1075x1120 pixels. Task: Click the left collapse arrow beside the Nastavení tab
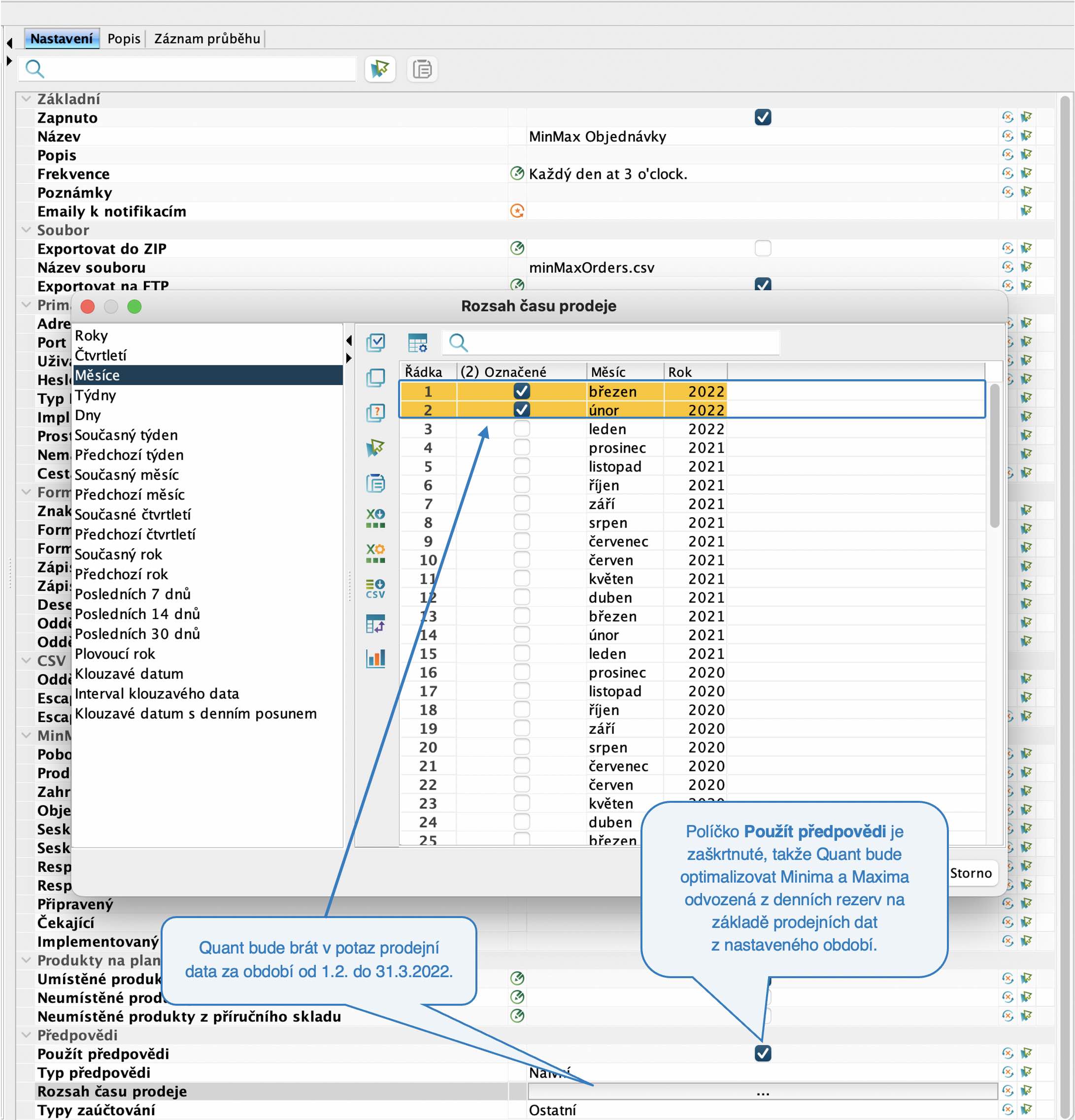point(9,42)
